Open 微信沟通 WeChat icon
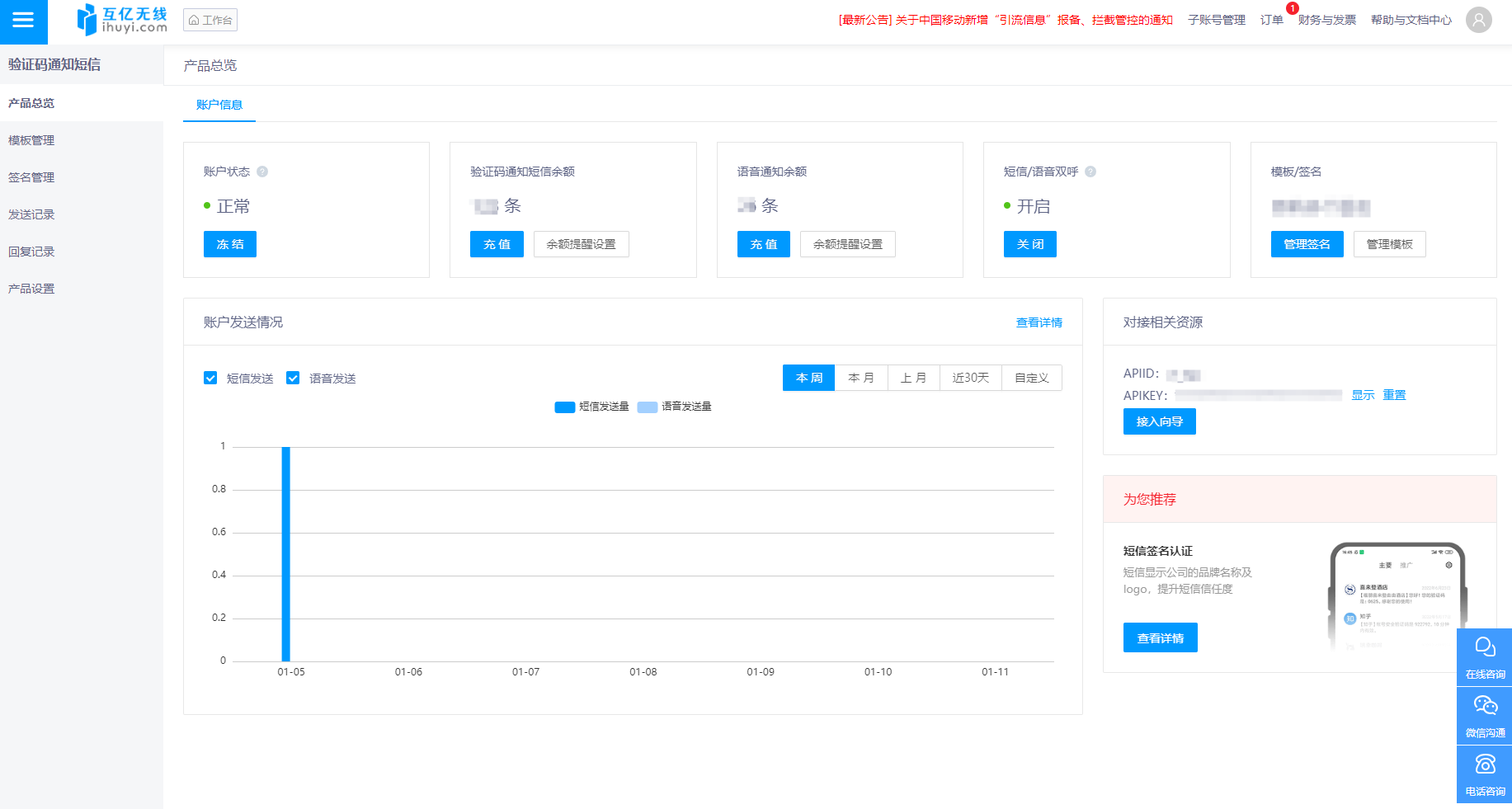The height and width of the screenshot is (809, 1512). coord(1485,716)
